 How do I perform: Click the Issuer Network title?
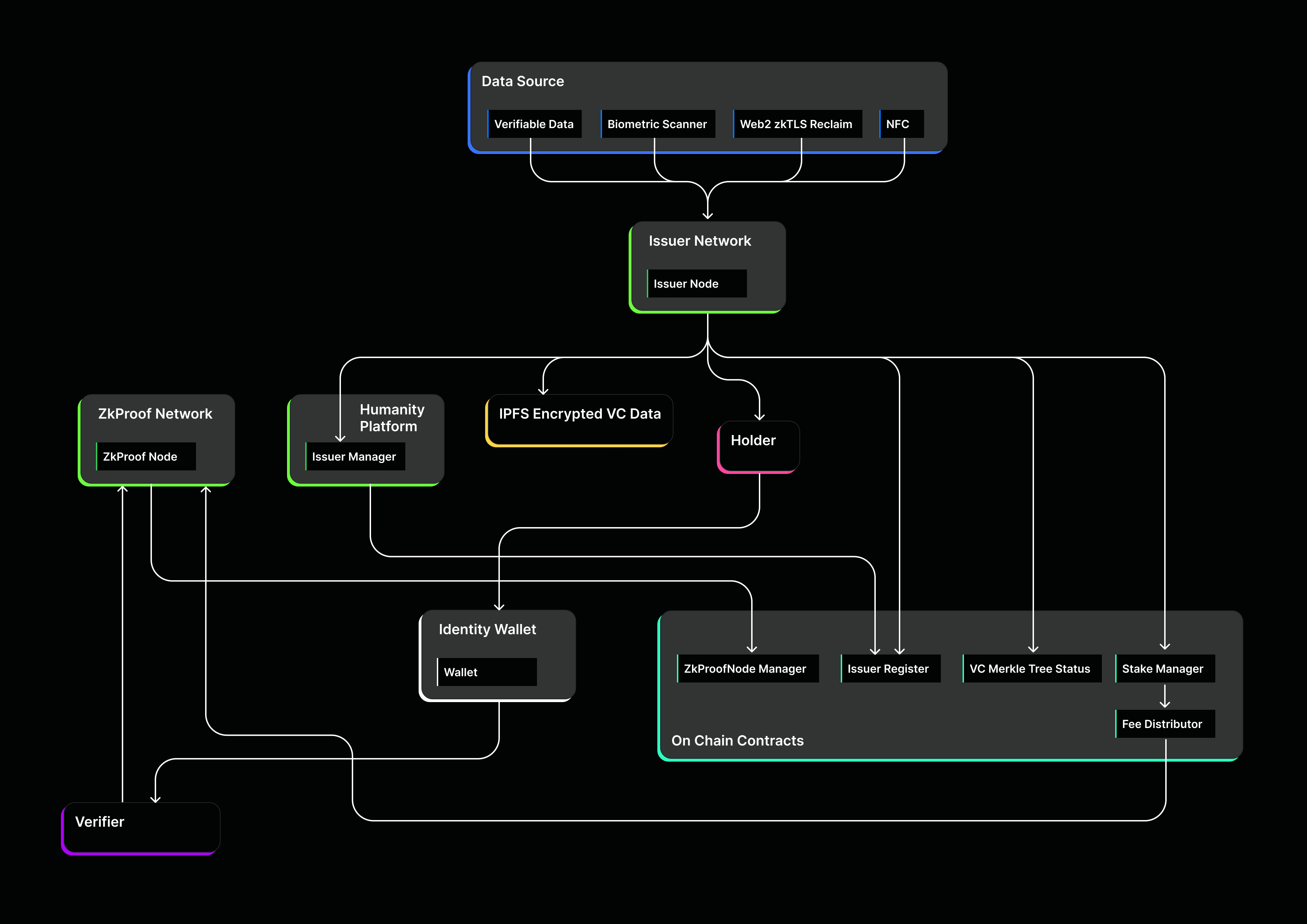point(700,241)
